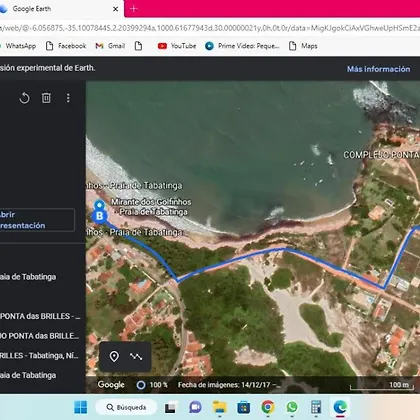The height and width of the screenshot is (420, 420).
Task: Click the trash delete icon in sidebar
Action: (x=46, y=98)
